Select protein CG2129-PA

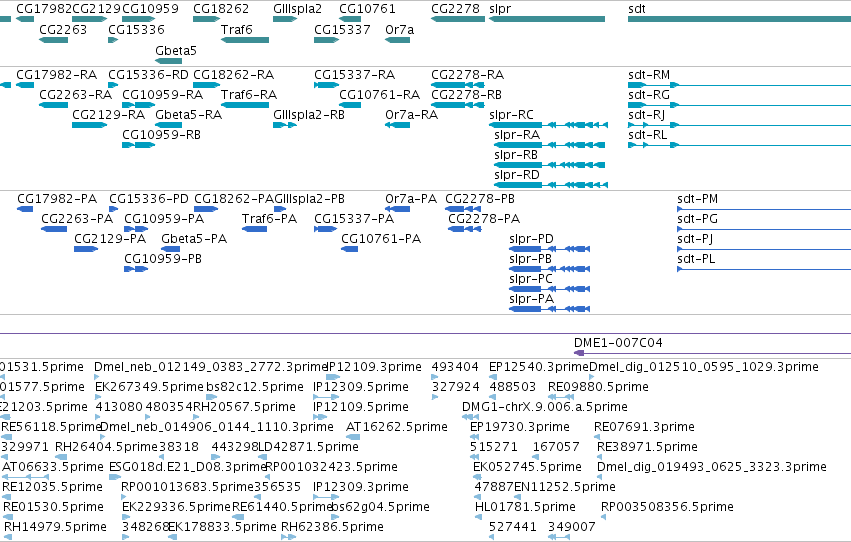[86, 249]
